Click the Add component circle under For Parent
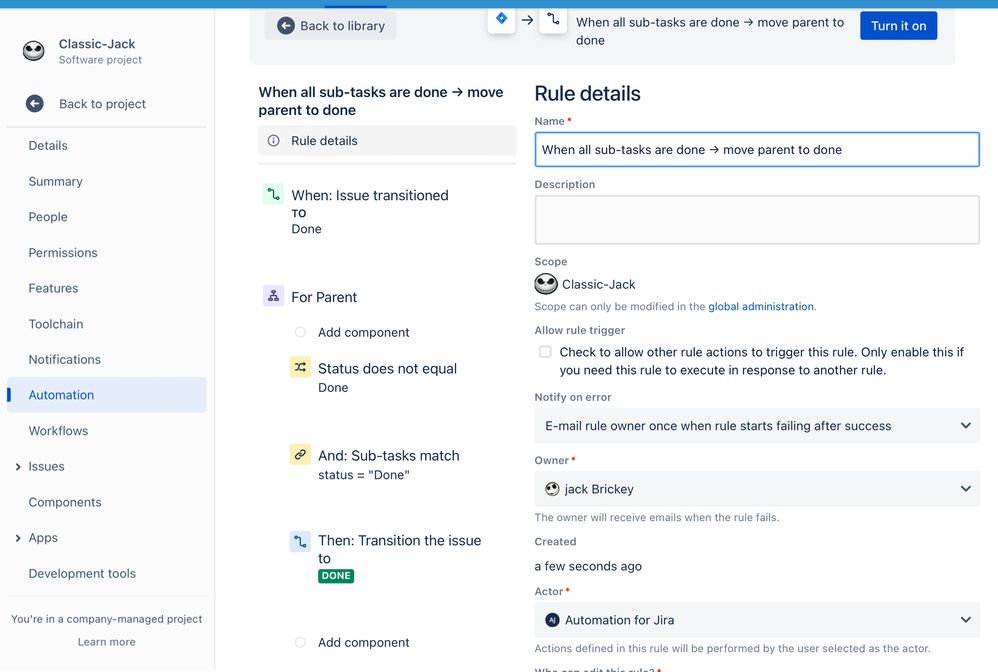Viewport: 998px width, 672px height. tap(300, 332)
